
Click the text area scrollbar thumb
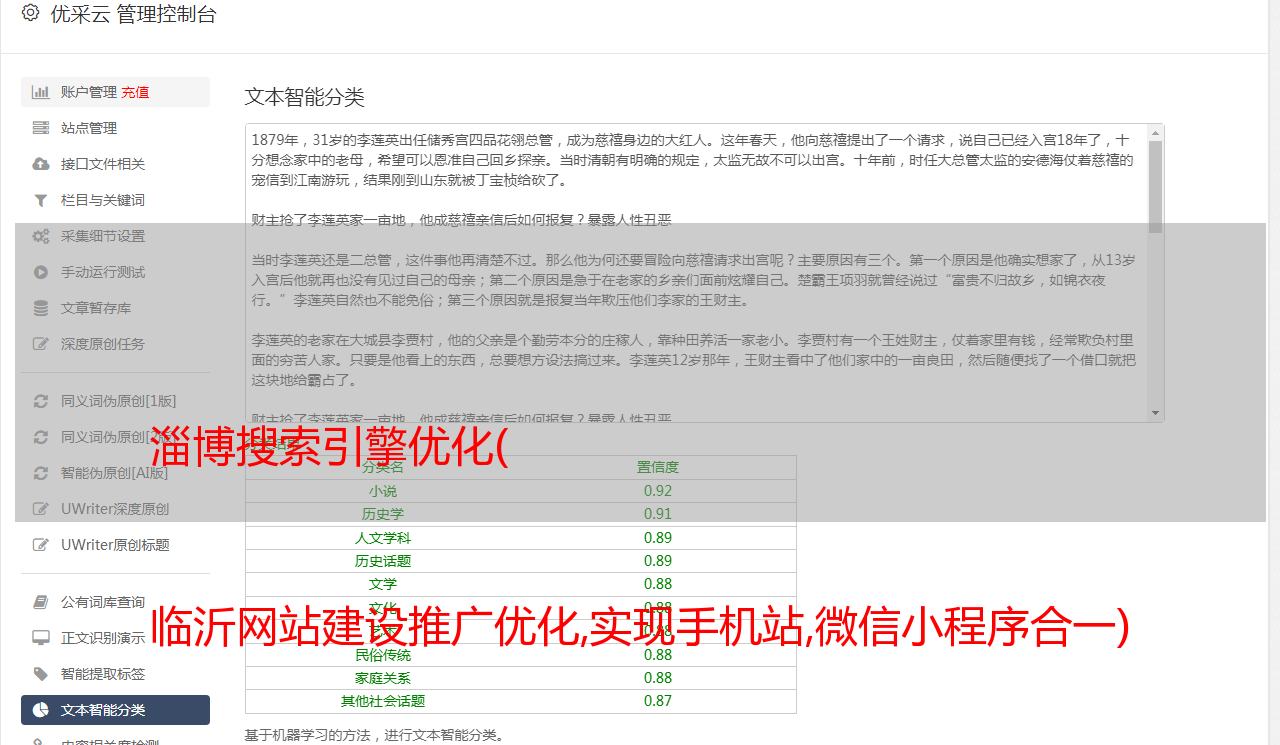(1156, 187)
